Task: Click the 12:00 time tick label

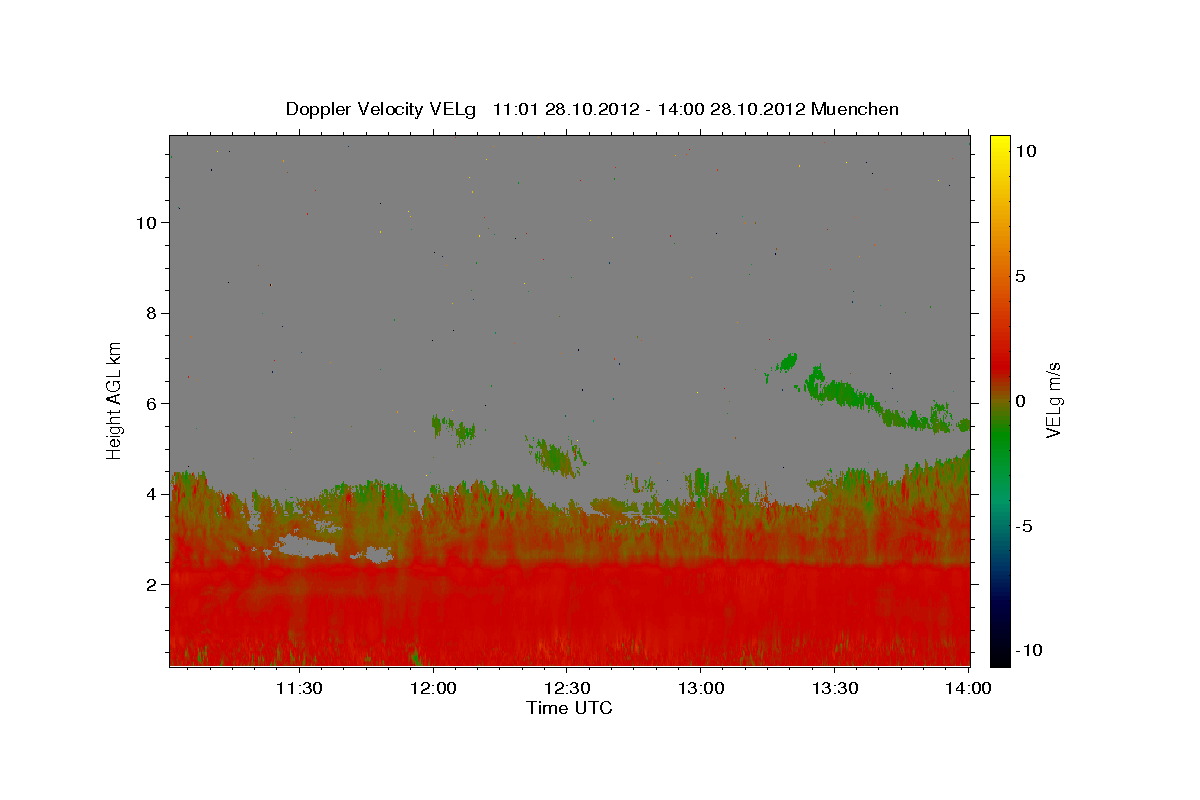Action: pos(432,689)
